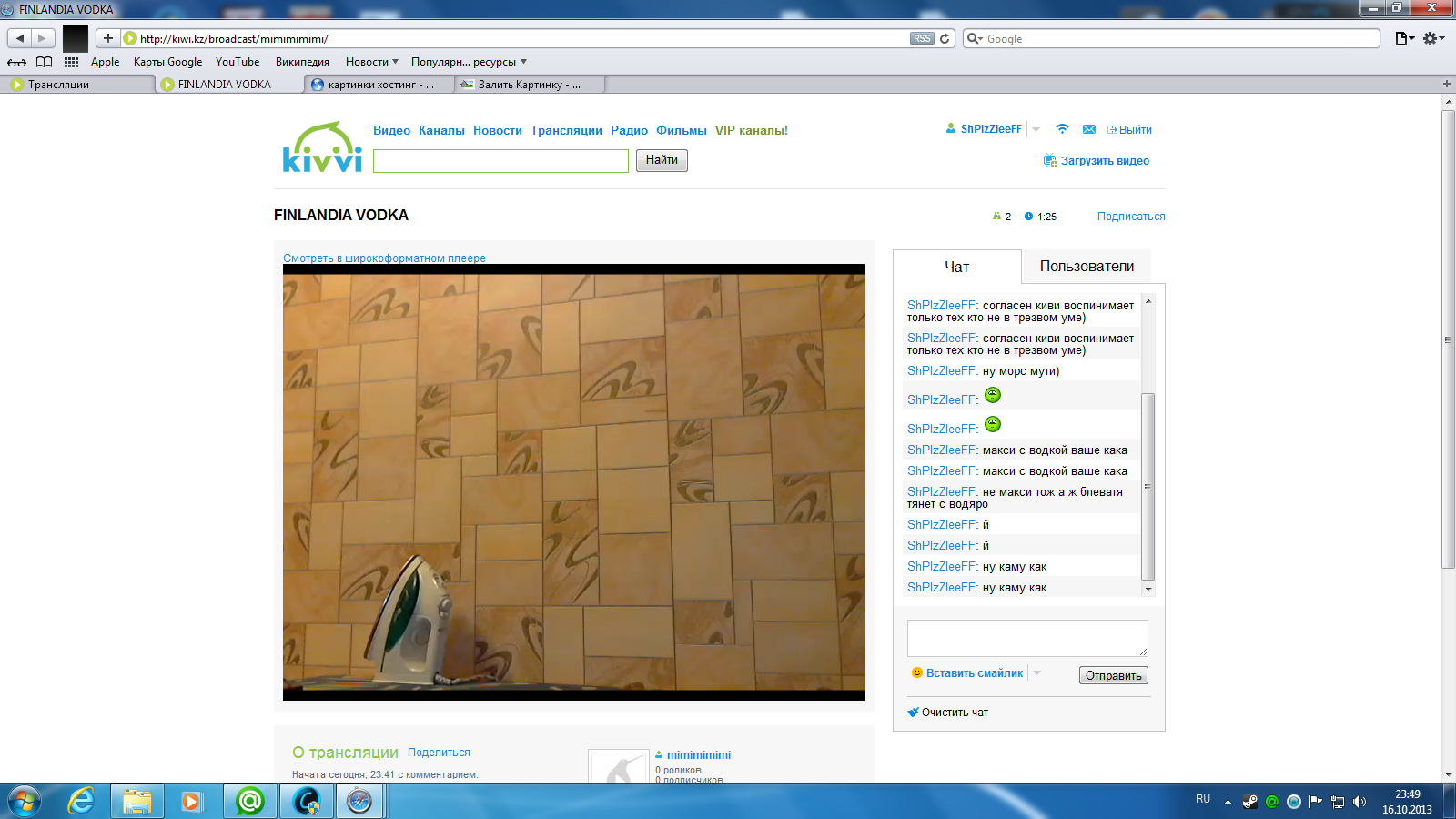Screen dimensions: 1456x819
Task: Add new tab with plus button by address bar
Action: coord(108,38)
